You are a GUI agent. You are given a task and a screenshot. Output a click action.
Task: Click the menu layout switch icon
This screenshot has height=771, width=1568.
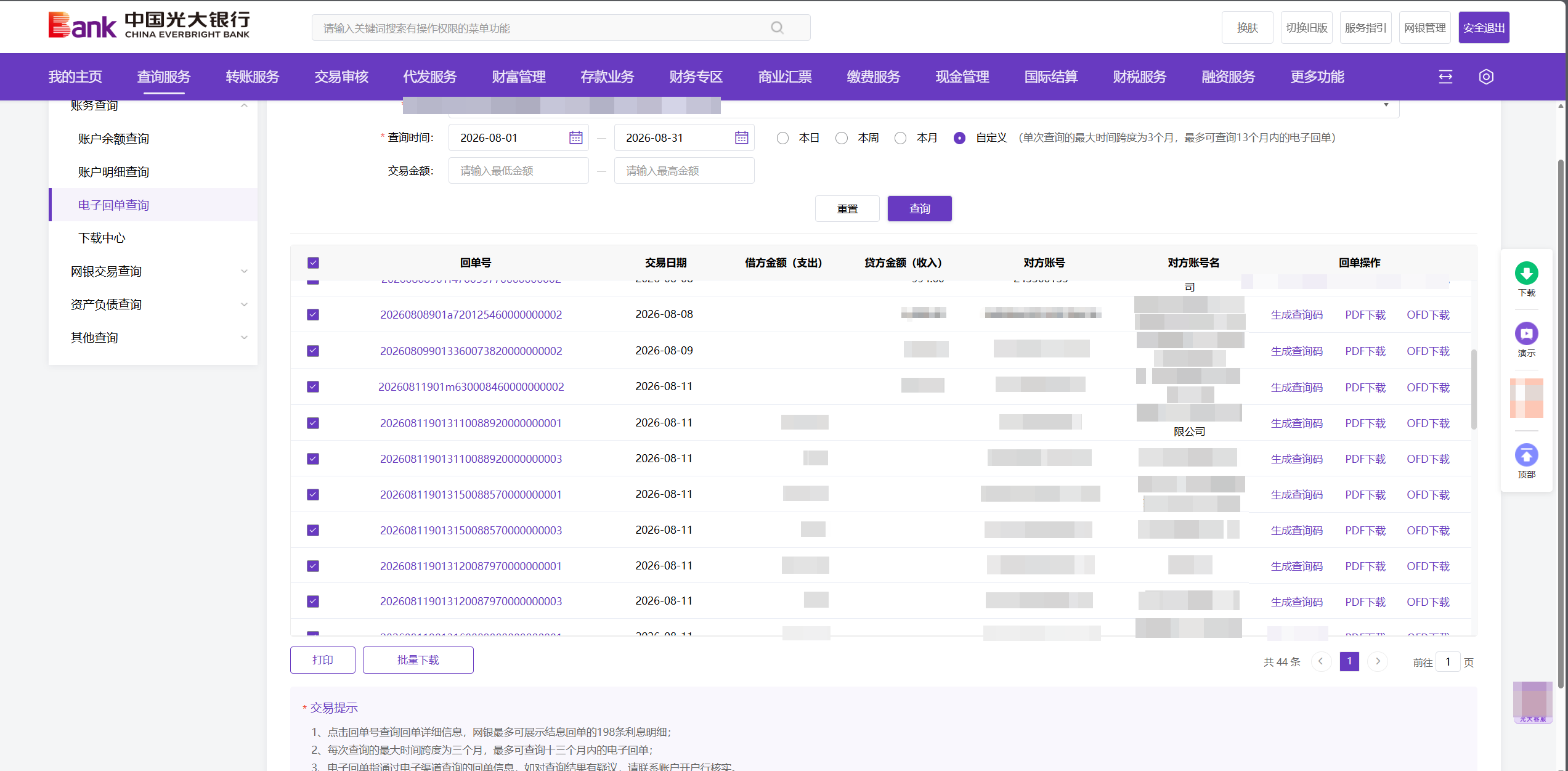coord(1445,77)
